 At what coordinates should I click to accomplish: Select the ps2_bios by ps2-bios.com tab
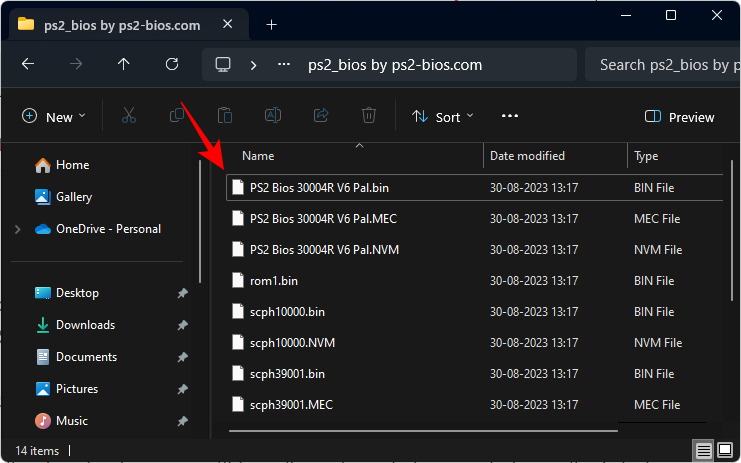[122, 25]
